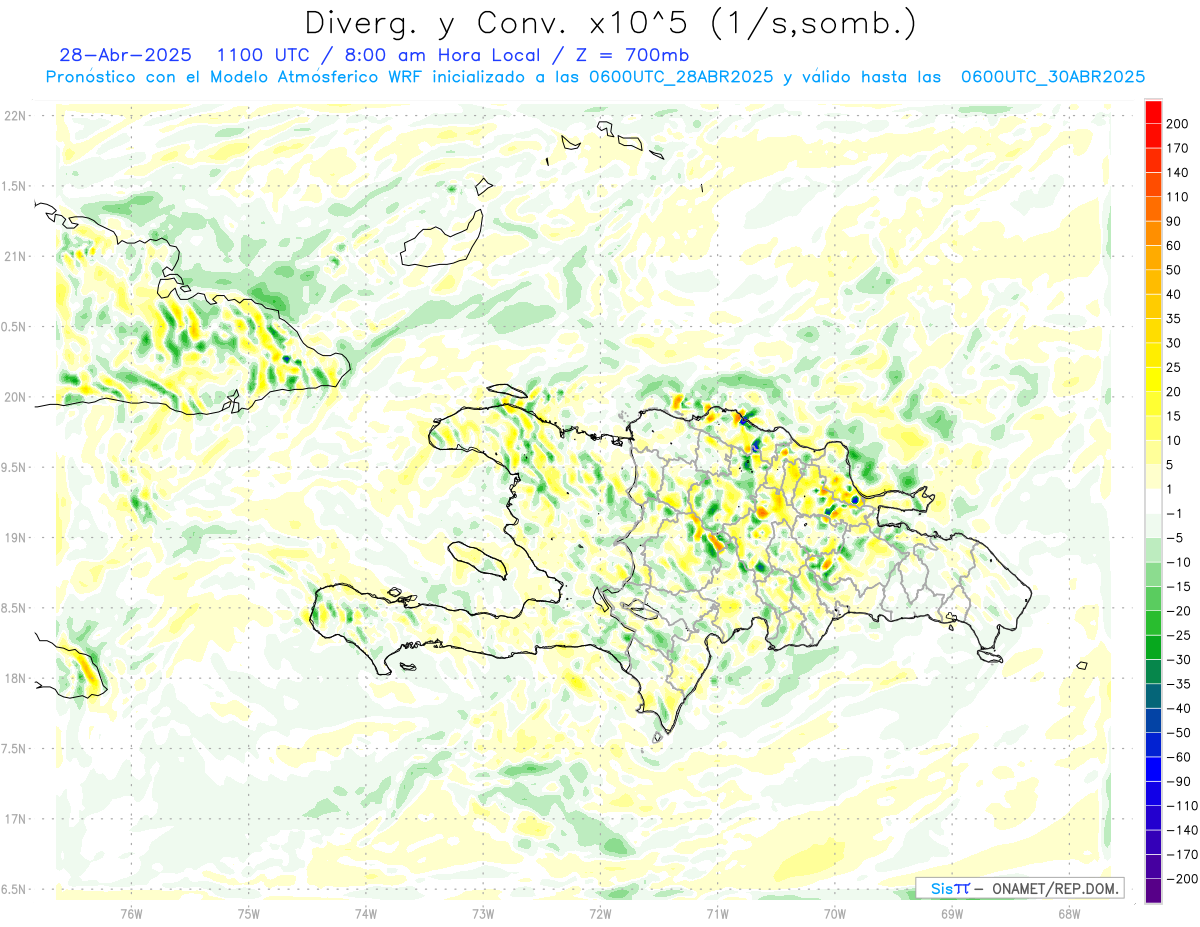Image resolution: width=1200 pixels, height=927 pixels.
Task: Click the '0.5N' latitude label
Action: click(15, 327)
